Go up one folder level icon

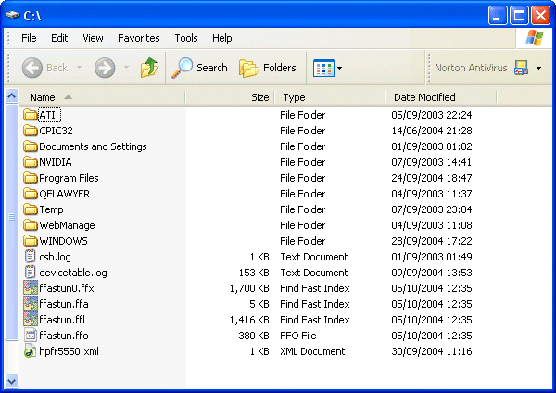[x=149, y=67]
